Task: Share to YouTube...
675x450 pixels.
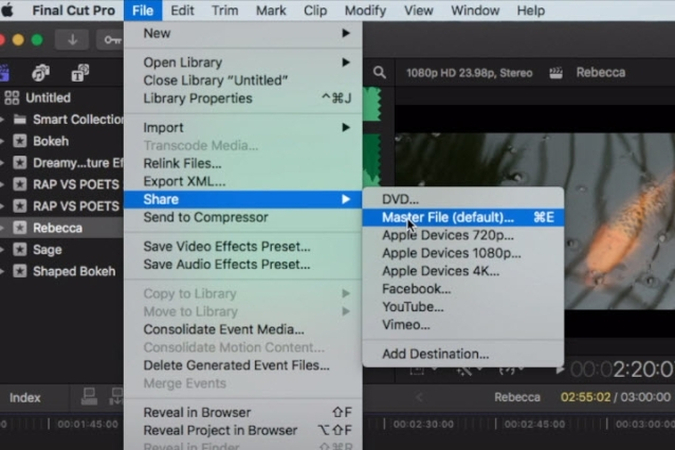Action: coord(463,307)
